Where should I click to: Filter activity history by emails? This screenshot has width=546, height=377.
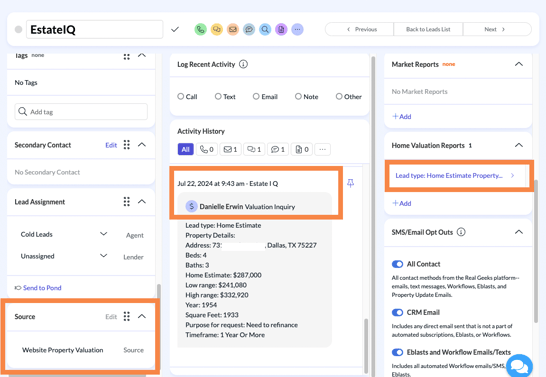[x=230, y=149]
